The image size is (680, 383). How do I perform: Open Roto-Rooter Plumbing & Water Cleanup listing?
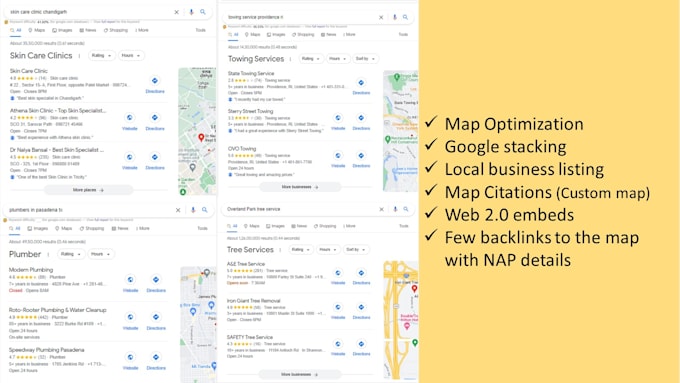(57, 310)
